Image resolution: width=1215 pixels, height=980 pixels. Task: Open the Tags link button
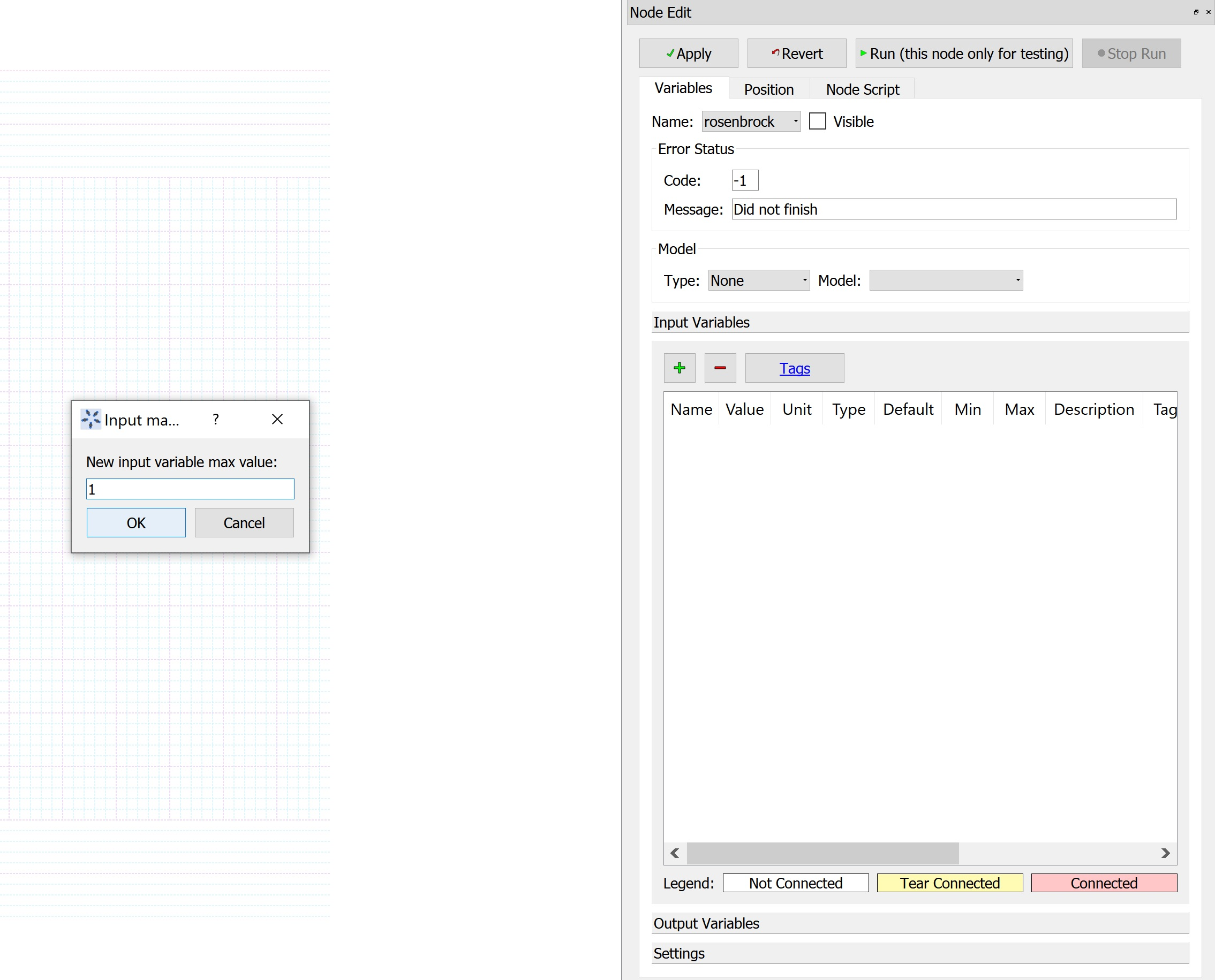(794, 368)
